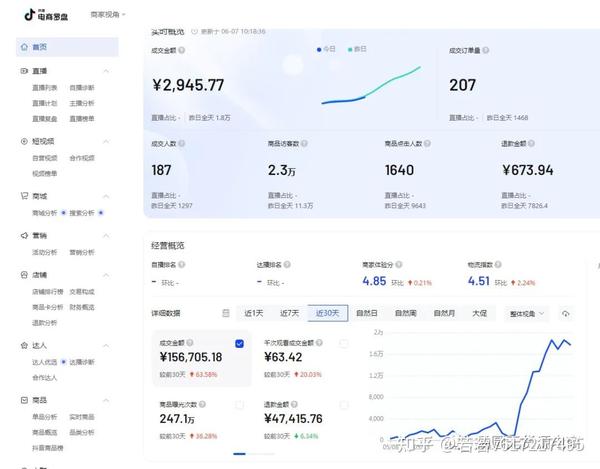Collapse the 商品 sidebar section chevron
This screenshot has height=469, width=600.
pos(106,400)
